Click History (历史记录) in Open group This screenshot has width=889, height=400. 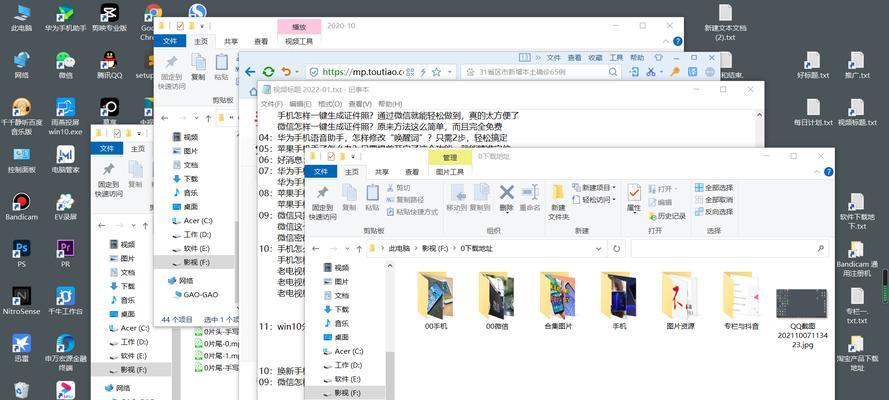click(x=666, y=216)
